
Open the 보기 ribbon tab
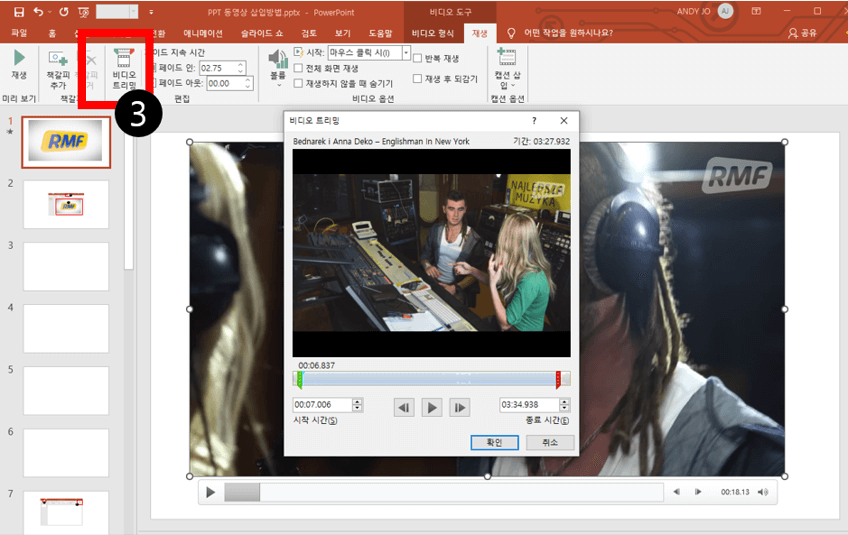coord(342,33)
